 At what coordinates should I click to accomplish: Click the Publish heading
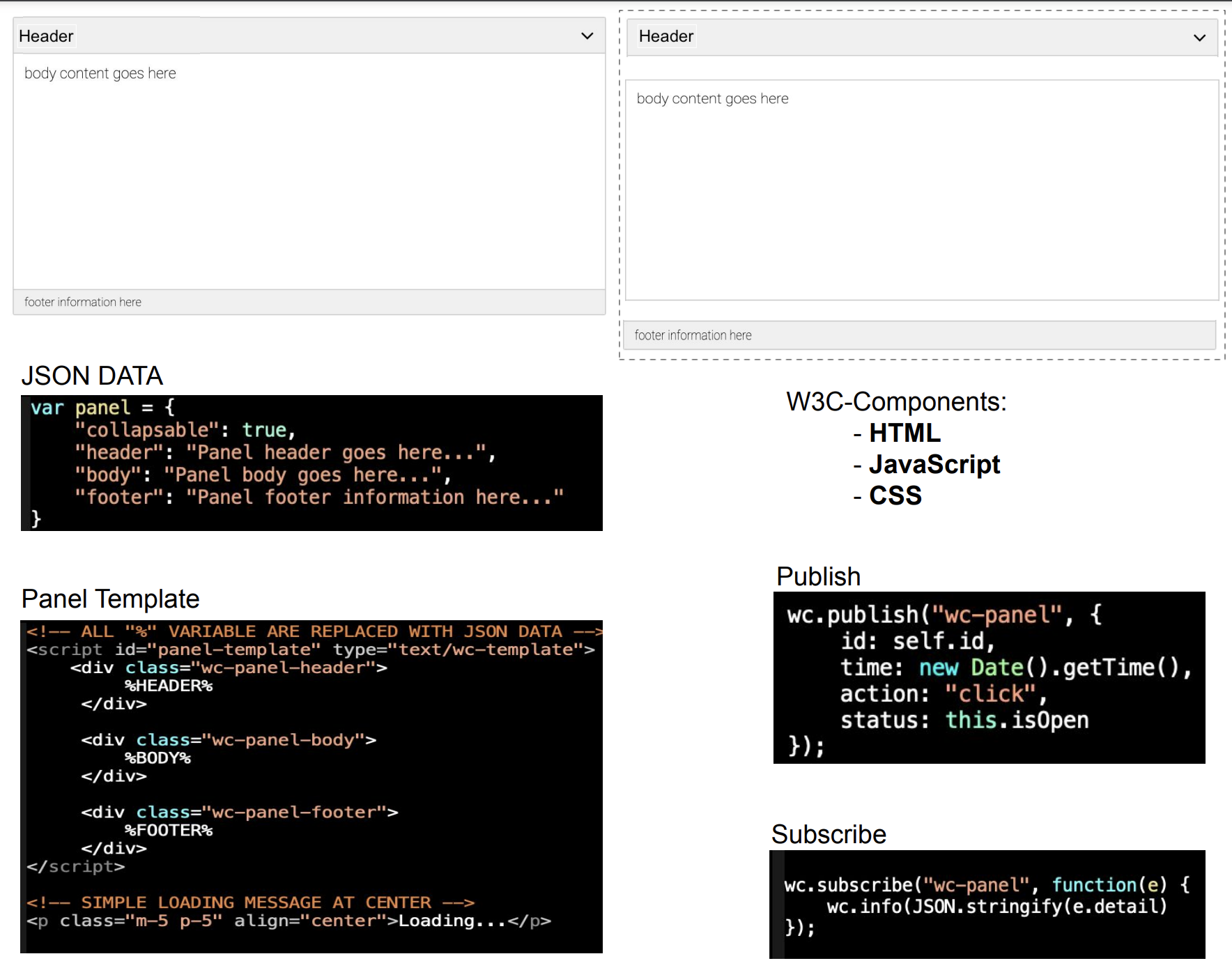[819, 576]
